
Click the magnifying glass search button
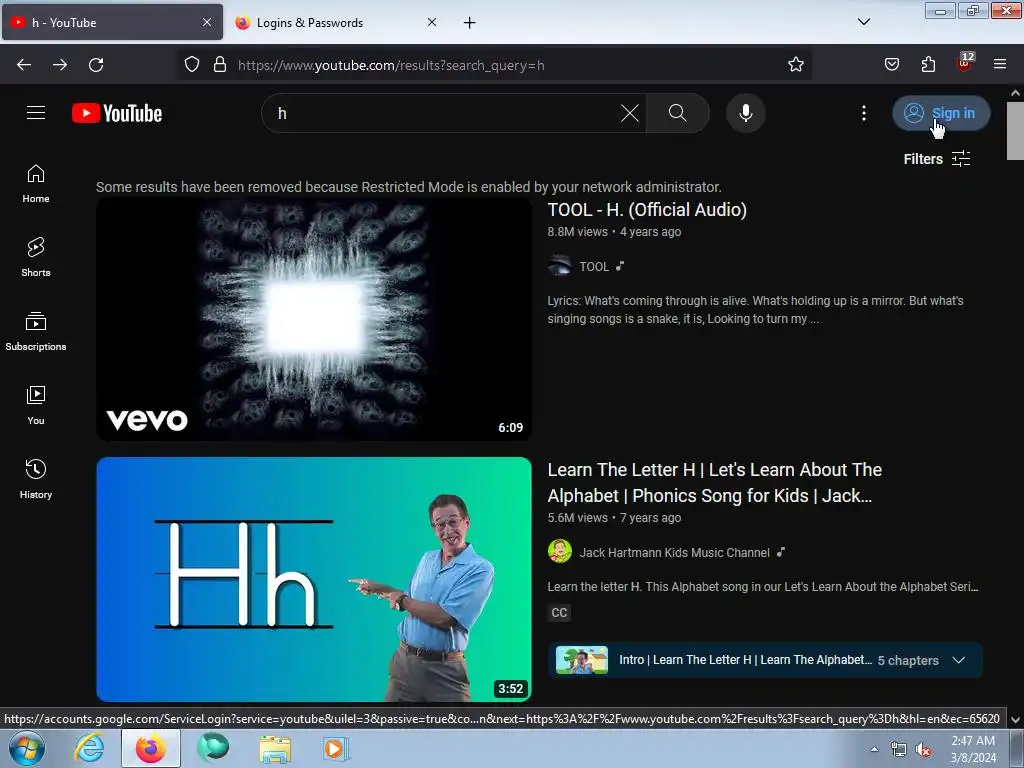(x=678, y=113)
